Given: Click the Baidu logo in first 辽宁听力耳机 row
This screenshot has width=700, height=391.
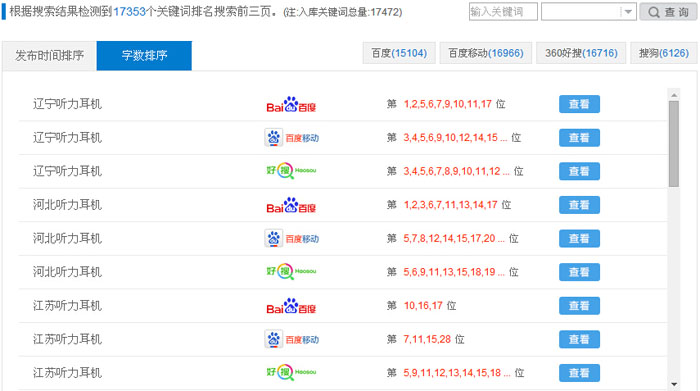Looking at the screenshot, I should pyautogui.click(x=291, y=104).
